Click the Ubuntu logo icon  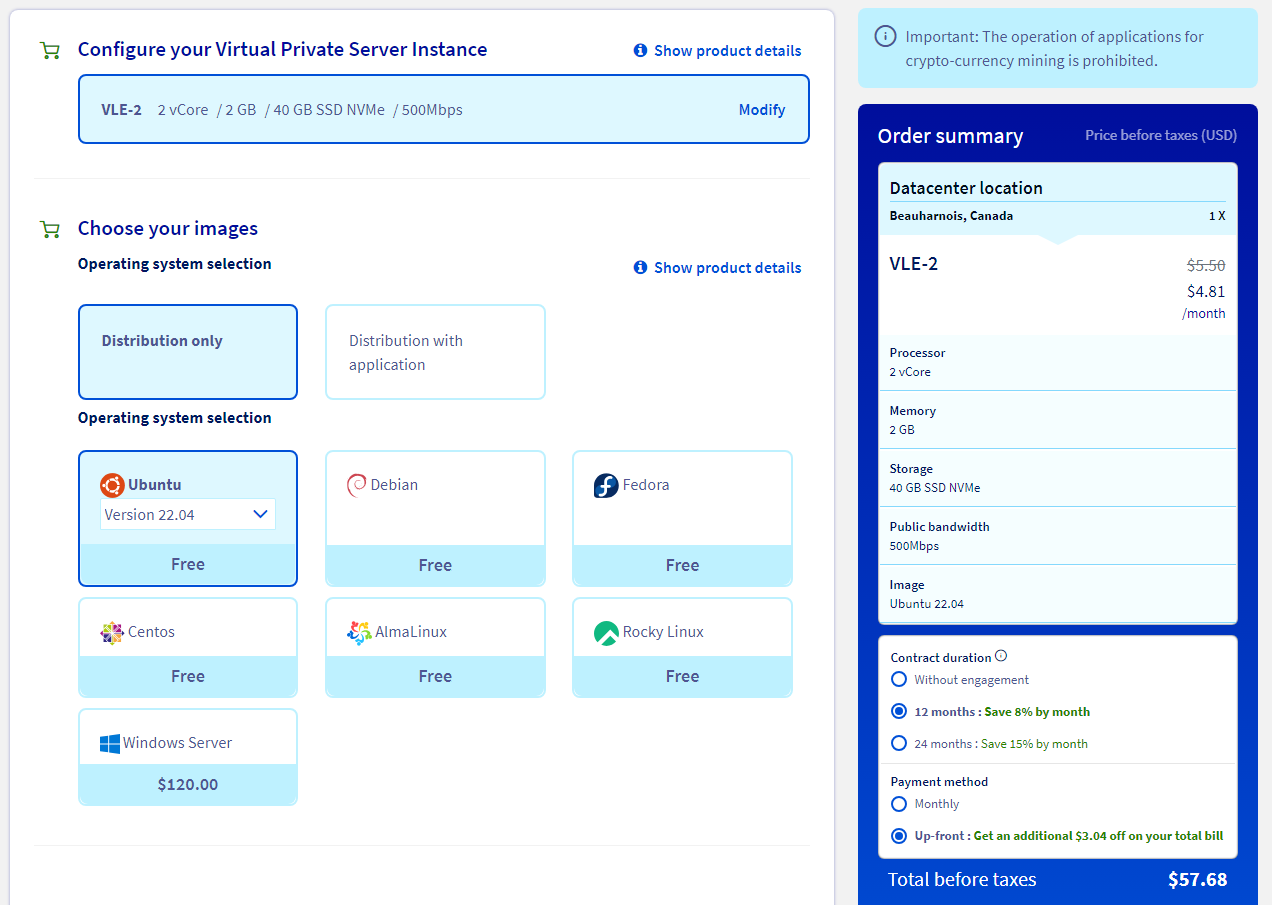pyautogui.click(x=112, y=485)
